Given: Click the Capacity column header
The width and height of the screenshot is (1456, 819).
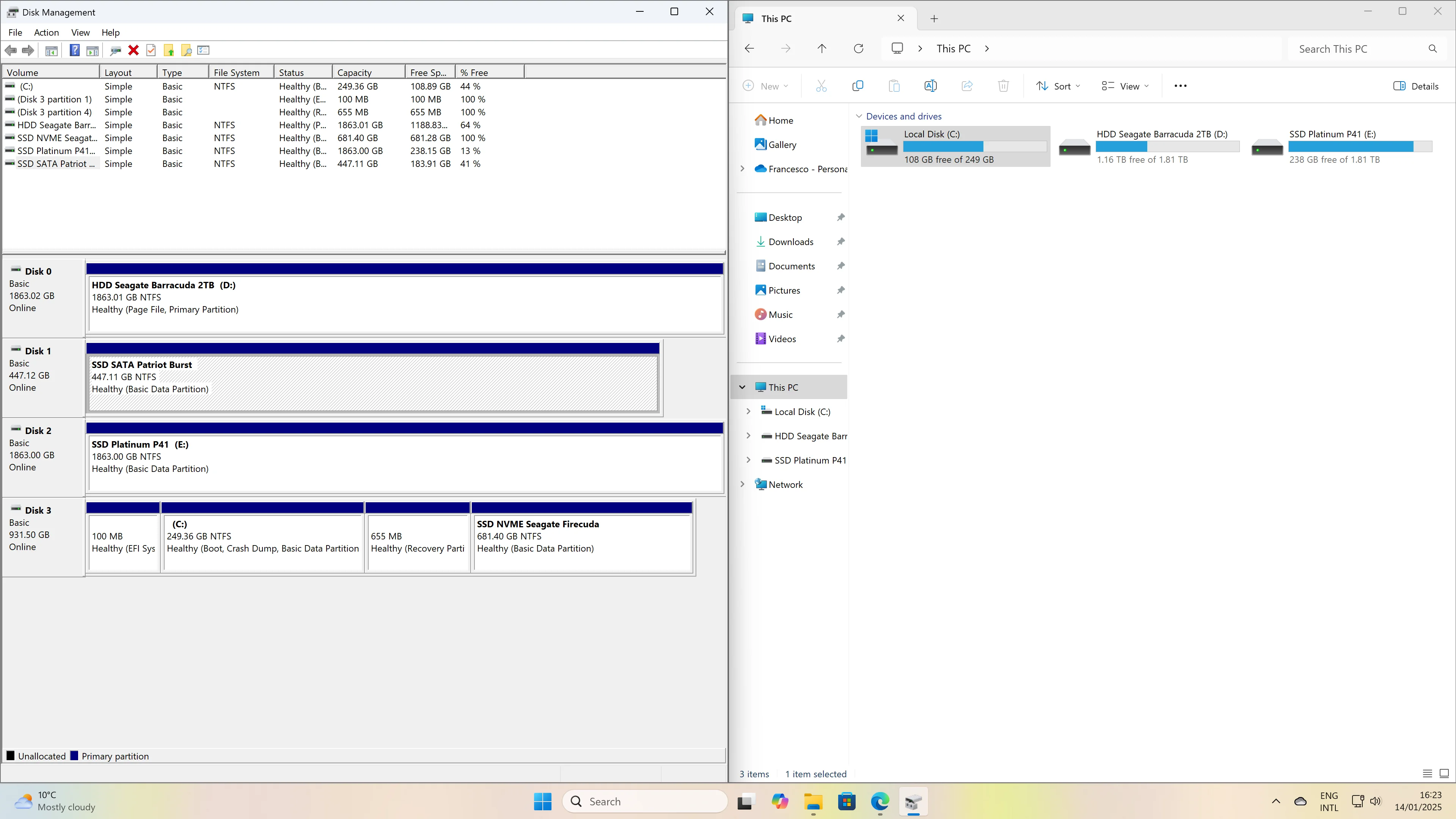Looking at the screenshot, I should 369,72.
